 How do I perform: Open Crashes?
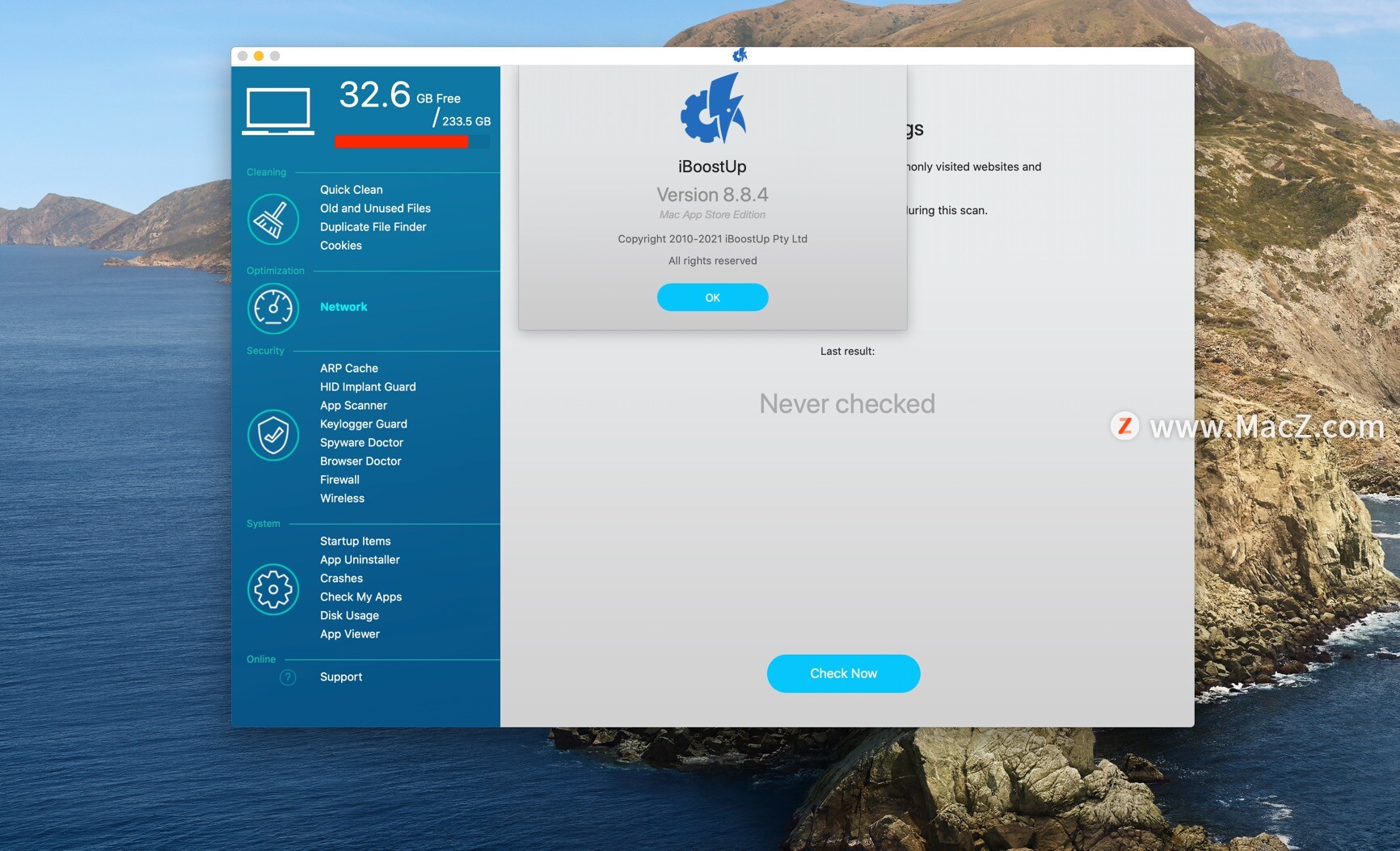pyautogui.click(x=341, y=579)
